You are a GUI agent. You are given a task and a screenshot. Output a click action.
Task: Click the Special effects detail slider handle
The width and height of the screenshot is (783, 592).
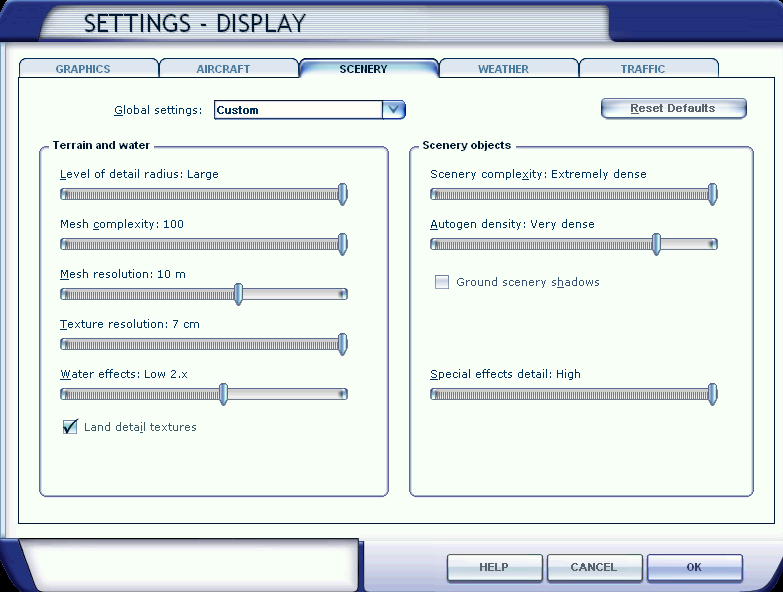pos(713,394)
